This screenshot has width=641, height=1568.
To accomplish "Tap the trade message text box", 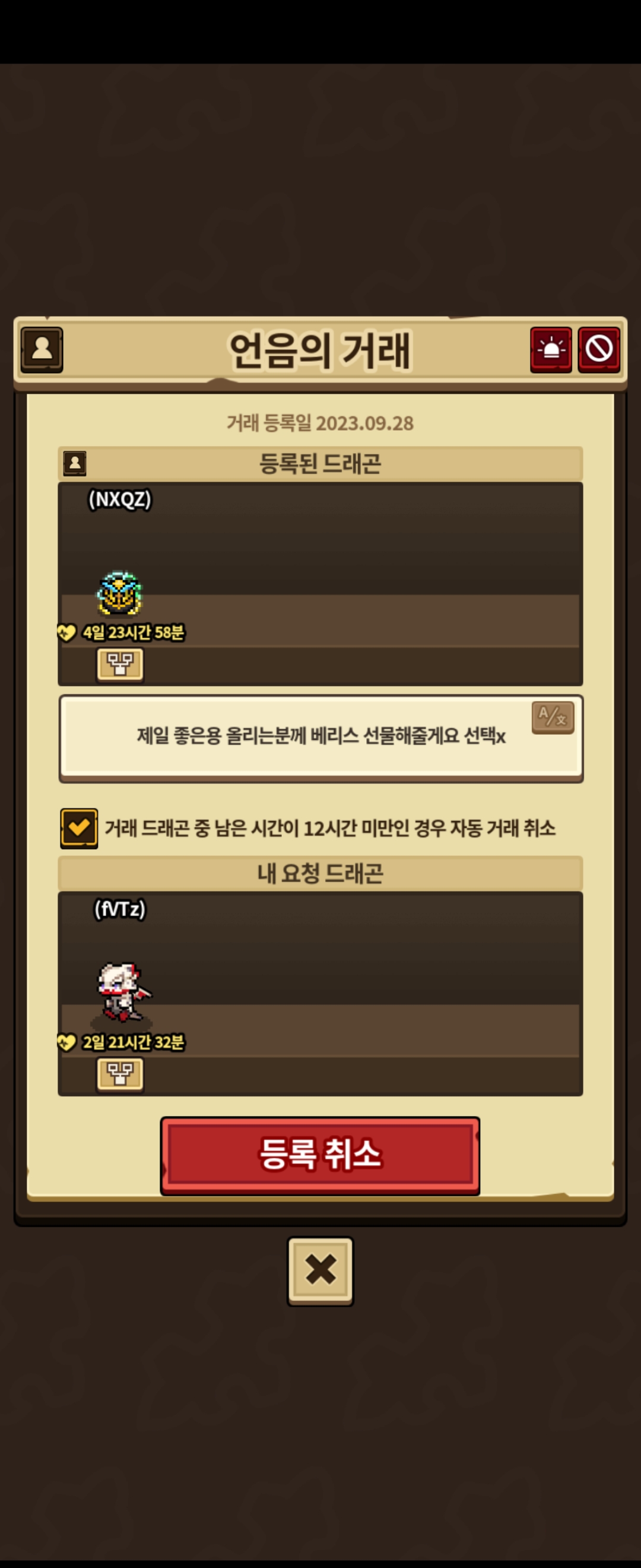I will pos(320,738).
